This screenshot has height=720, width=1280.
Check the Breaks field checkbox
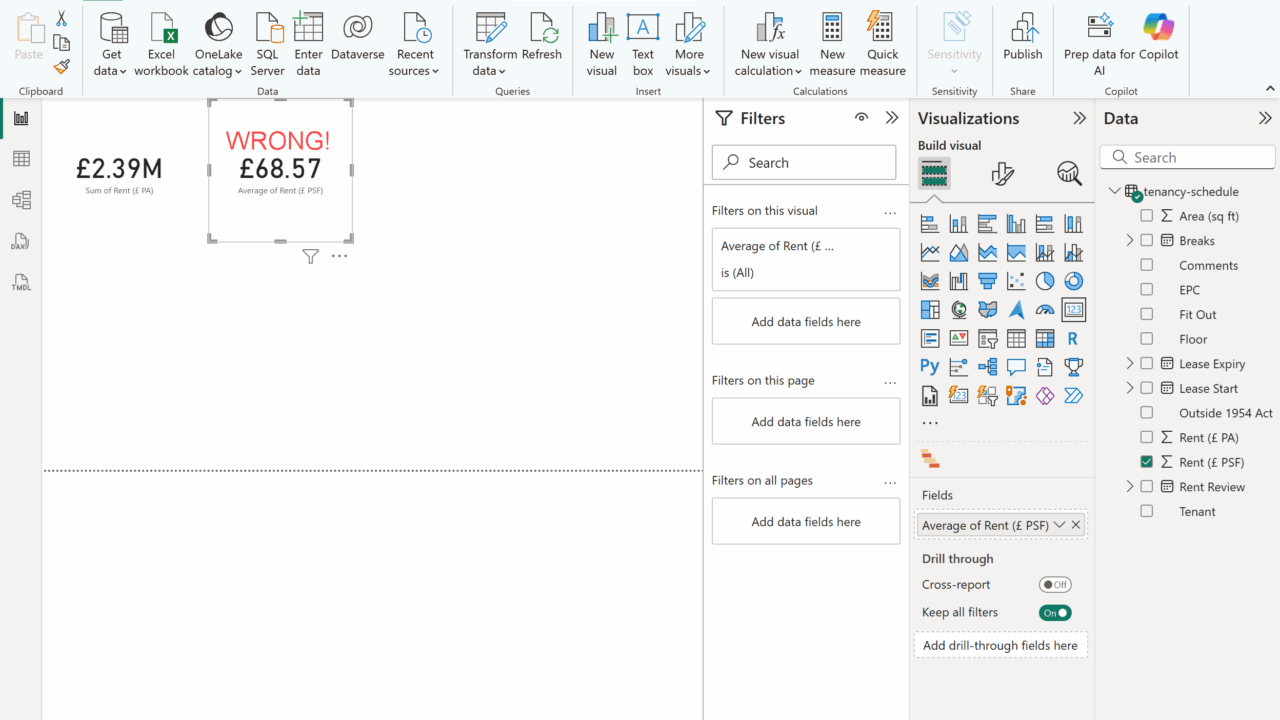tap(1147, 241)
